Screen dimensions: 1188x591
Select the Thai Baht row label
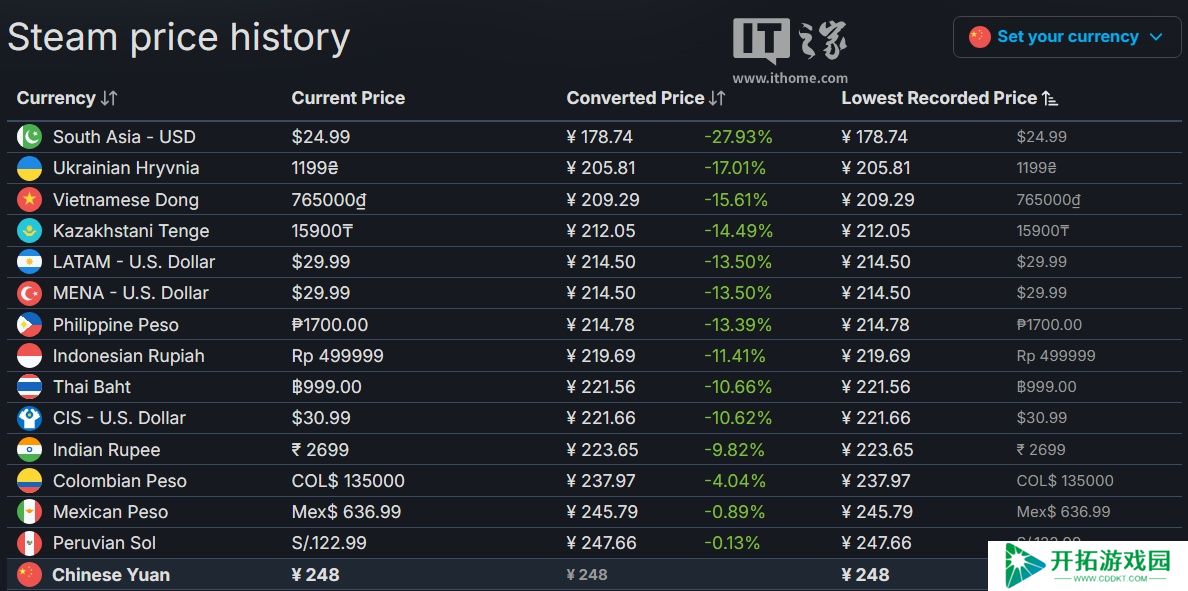point(92,387)
